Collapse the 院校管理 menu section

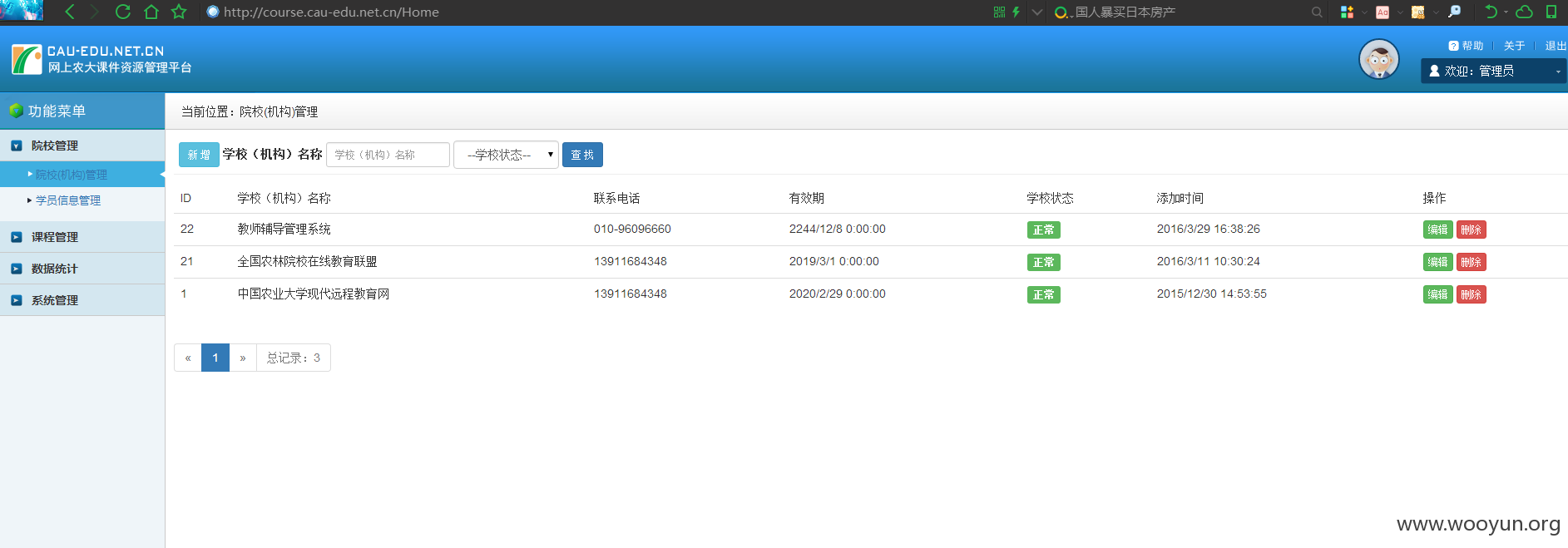click(x=82, y=146)
